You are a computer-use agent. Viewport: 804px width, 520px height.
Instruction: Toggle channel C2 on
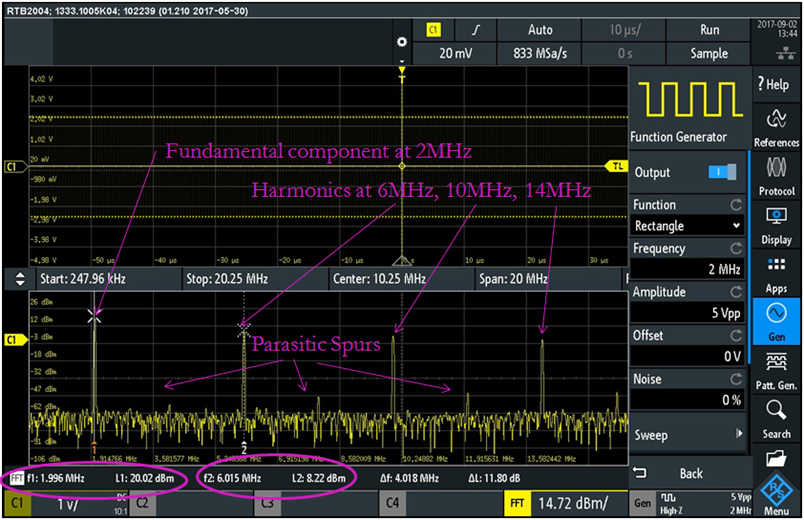coord(143,505)
